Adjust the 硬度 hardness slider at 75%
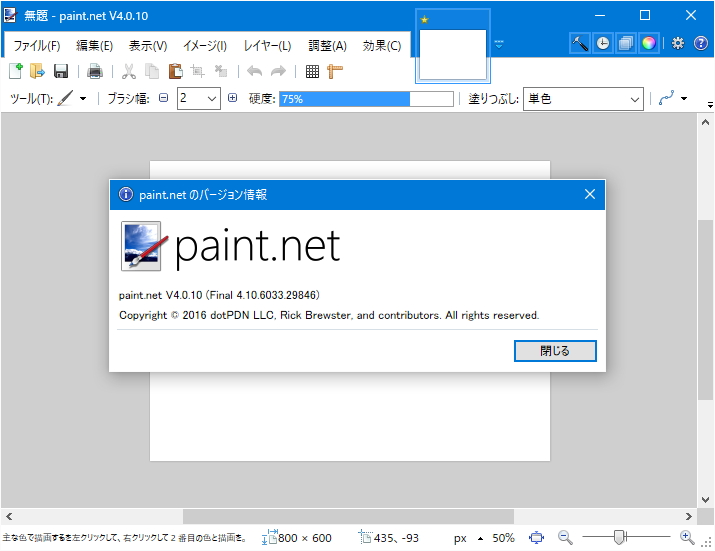Viewport: 715px width, 551px height. (x=366, y=99)
